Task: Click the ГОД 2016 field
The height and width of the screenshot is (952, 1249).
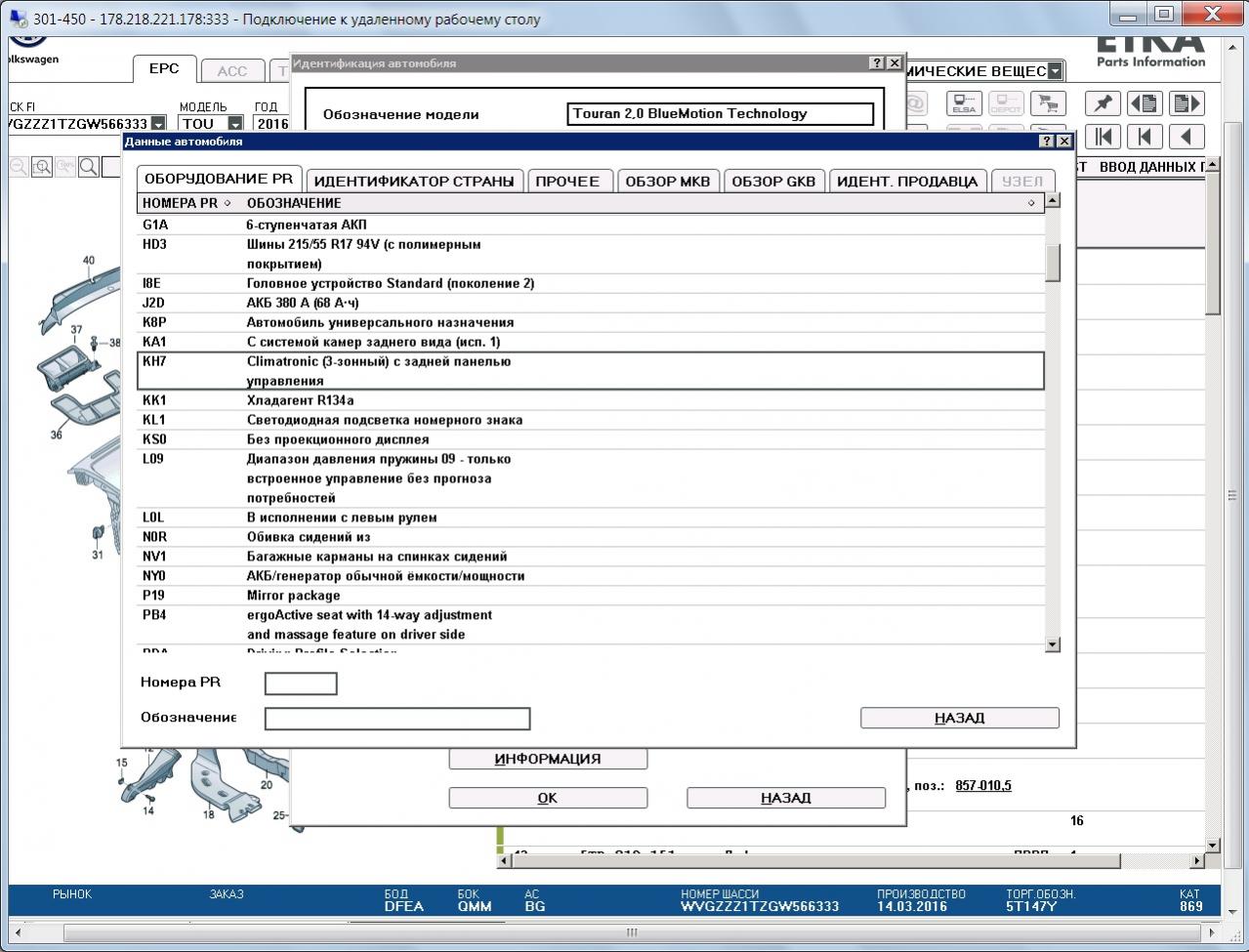Action: (x=271, y=124)
